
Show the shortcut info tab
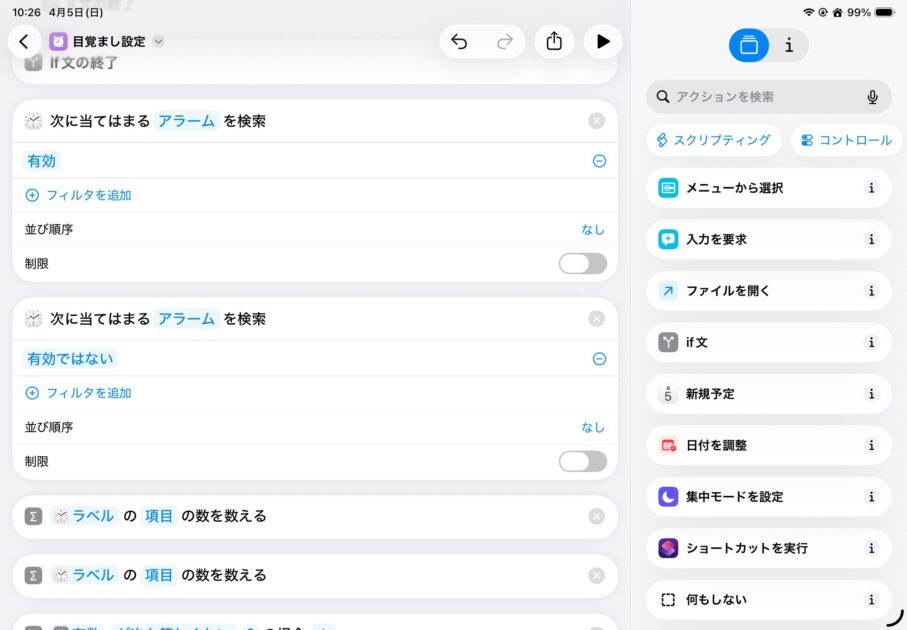point(789,45)
